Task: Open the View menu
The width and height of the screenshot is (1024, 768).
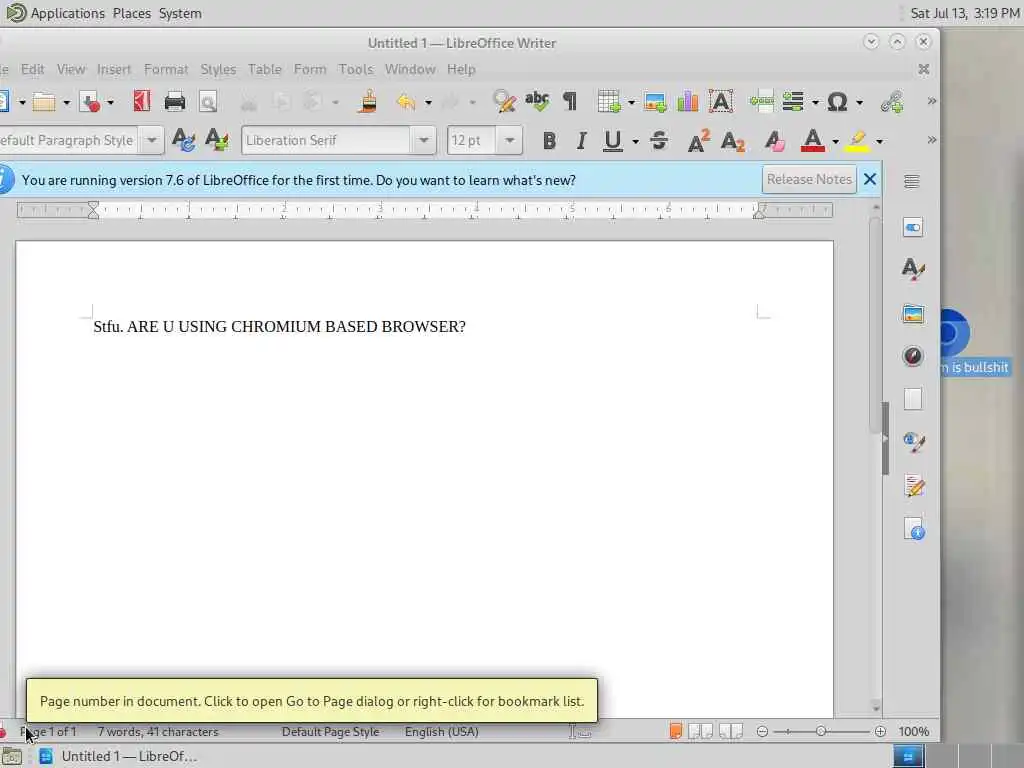Action: (x=71, y=69)
